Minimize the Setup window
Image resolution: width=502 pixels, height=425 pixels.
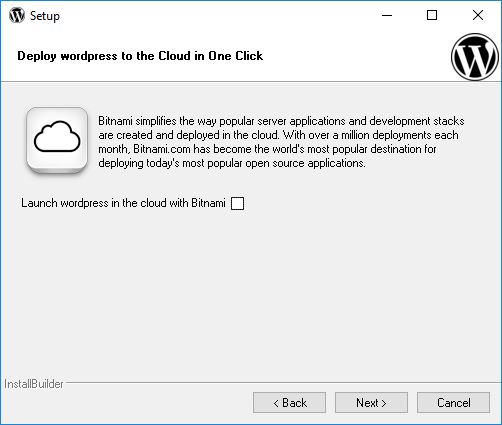pos(387,15)
